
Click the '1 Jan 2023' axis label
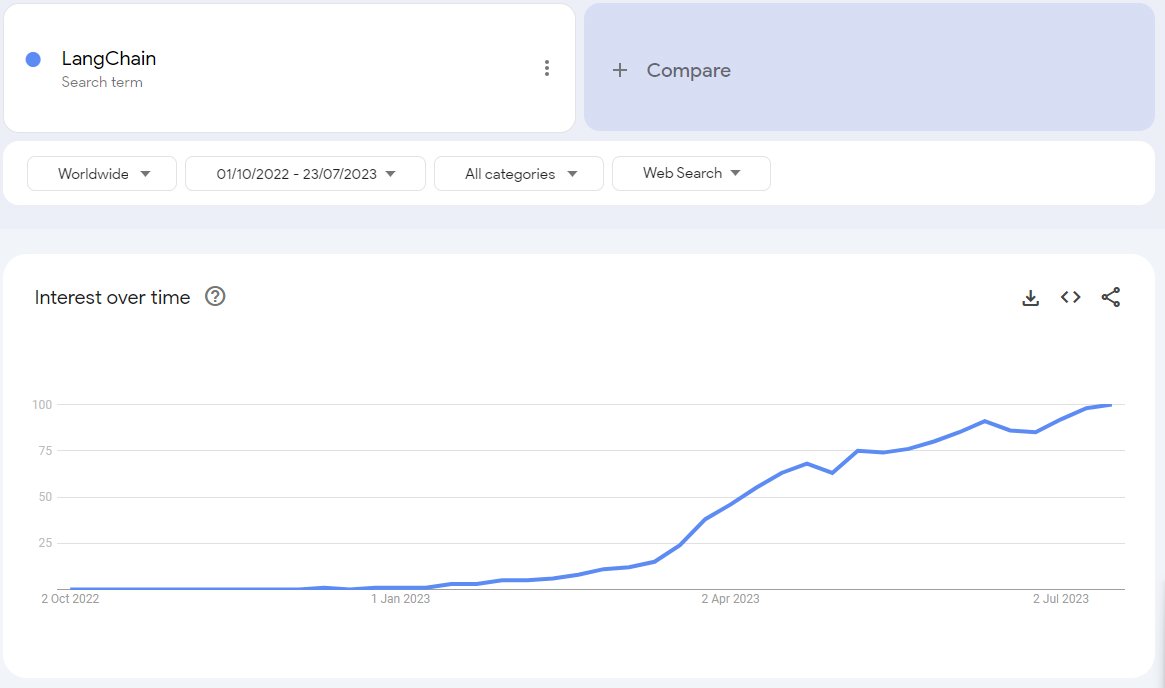(x=400, y=599)
